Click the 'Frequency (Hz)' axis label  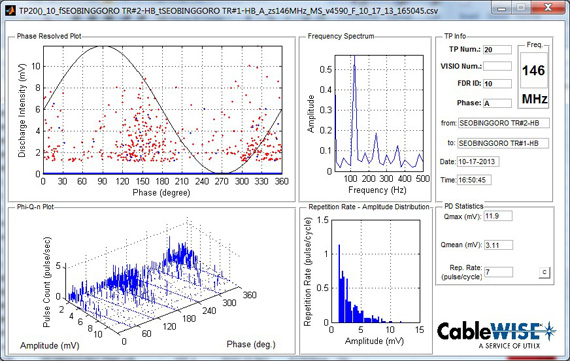tap(377, 190)
